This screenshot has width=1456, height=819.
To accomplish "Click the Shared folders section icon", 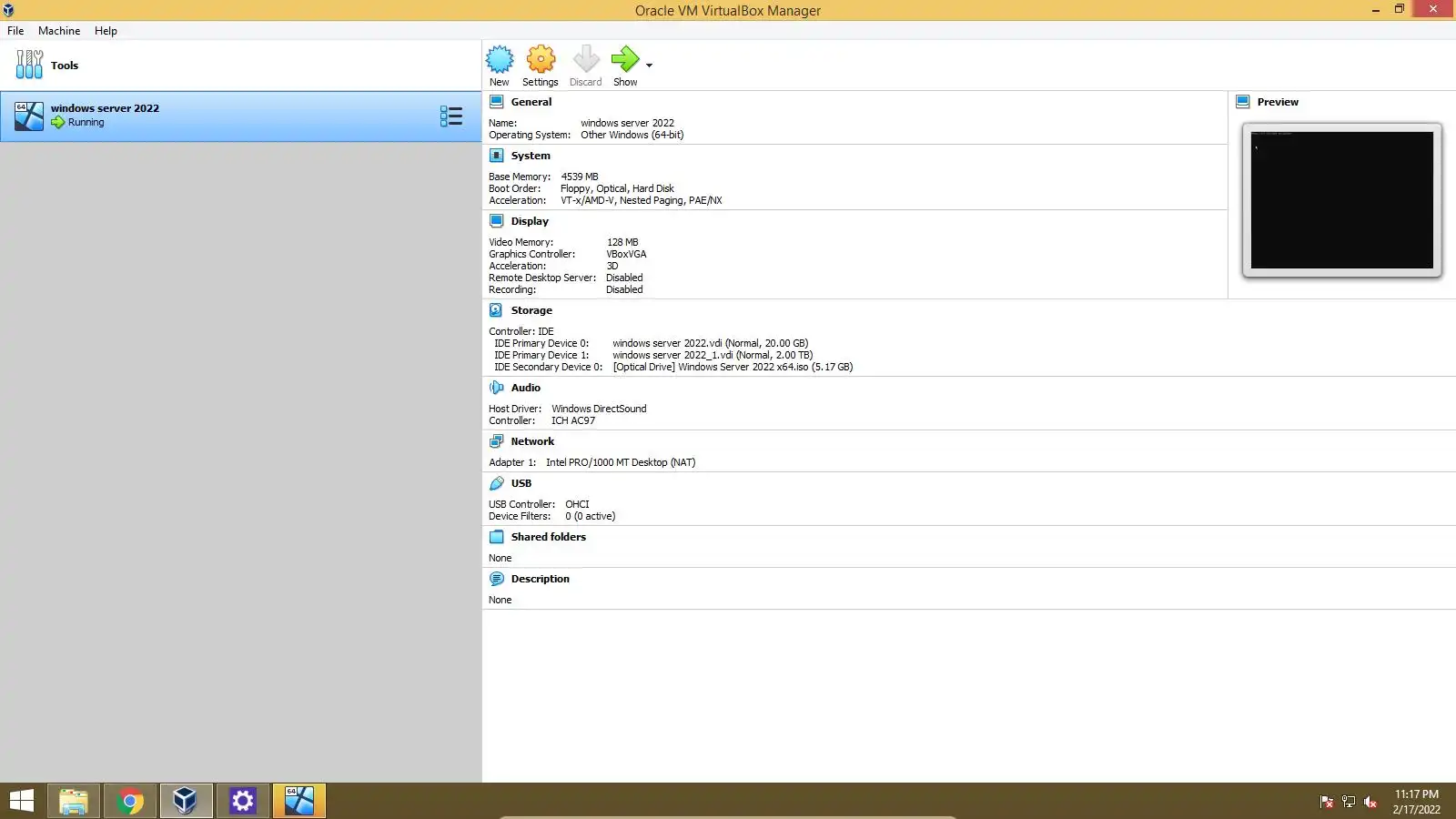I will point(497,537).
